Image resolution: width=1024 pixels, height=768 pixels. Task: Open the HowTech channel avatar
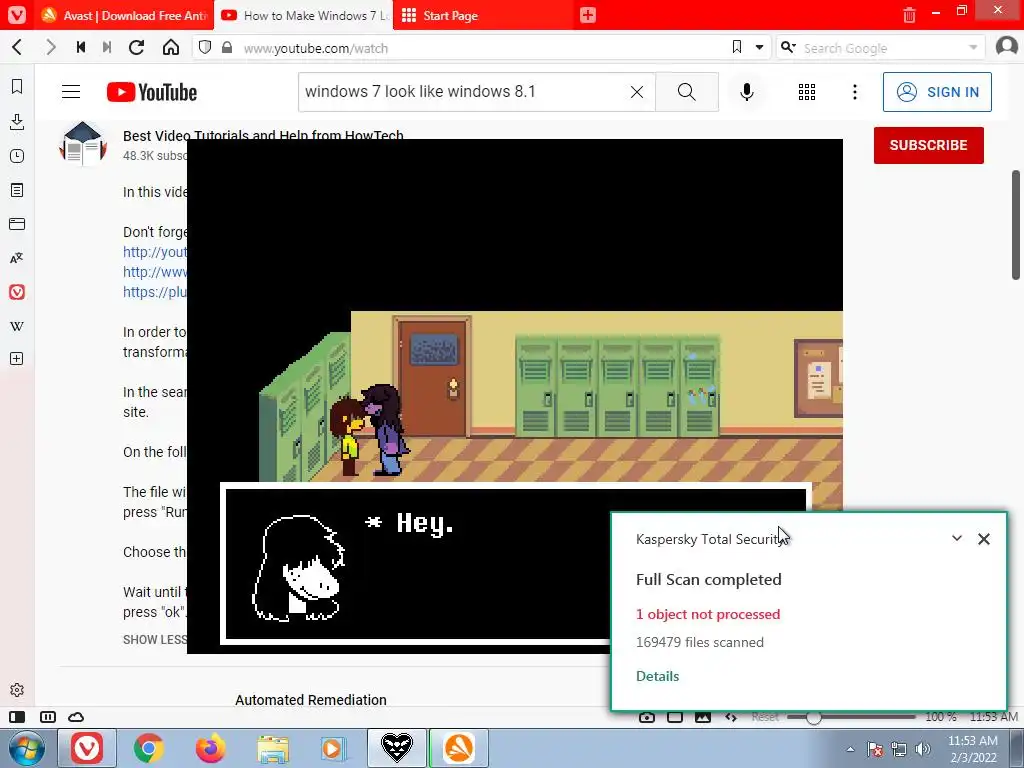tap(83, 143)
